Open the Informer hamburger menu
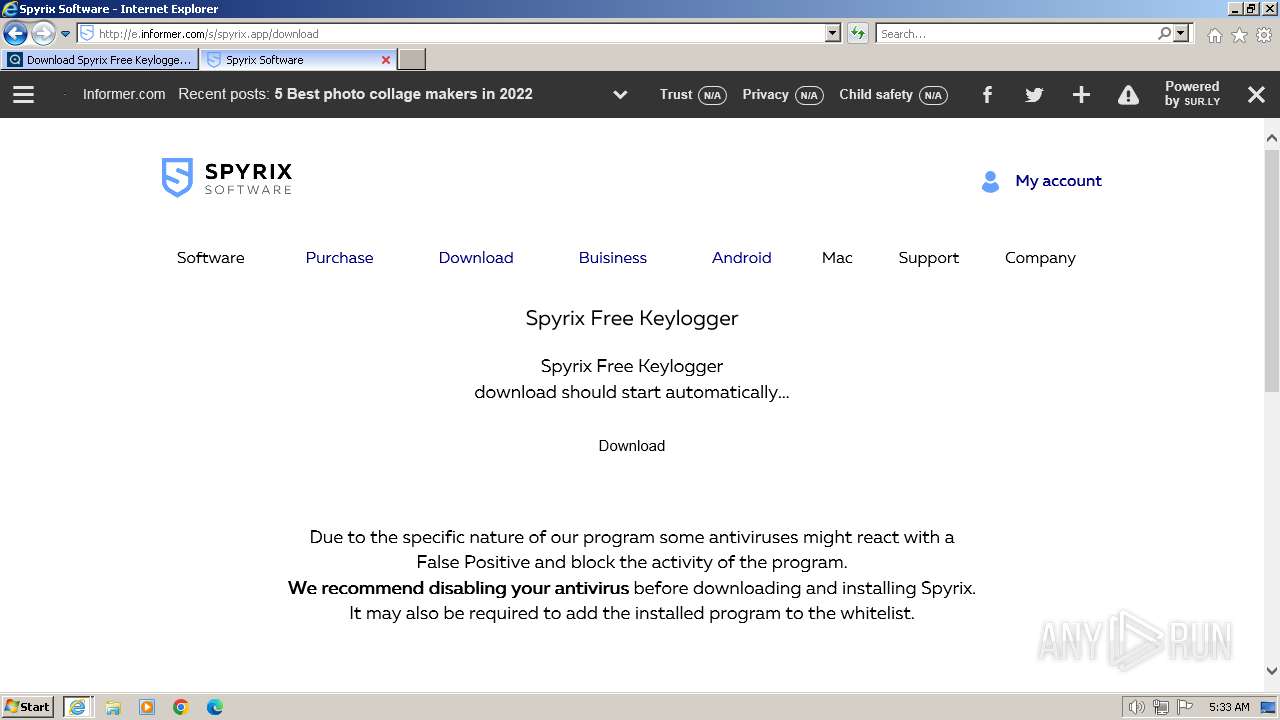Screen dimensions: 1280x720 (23, 94)
